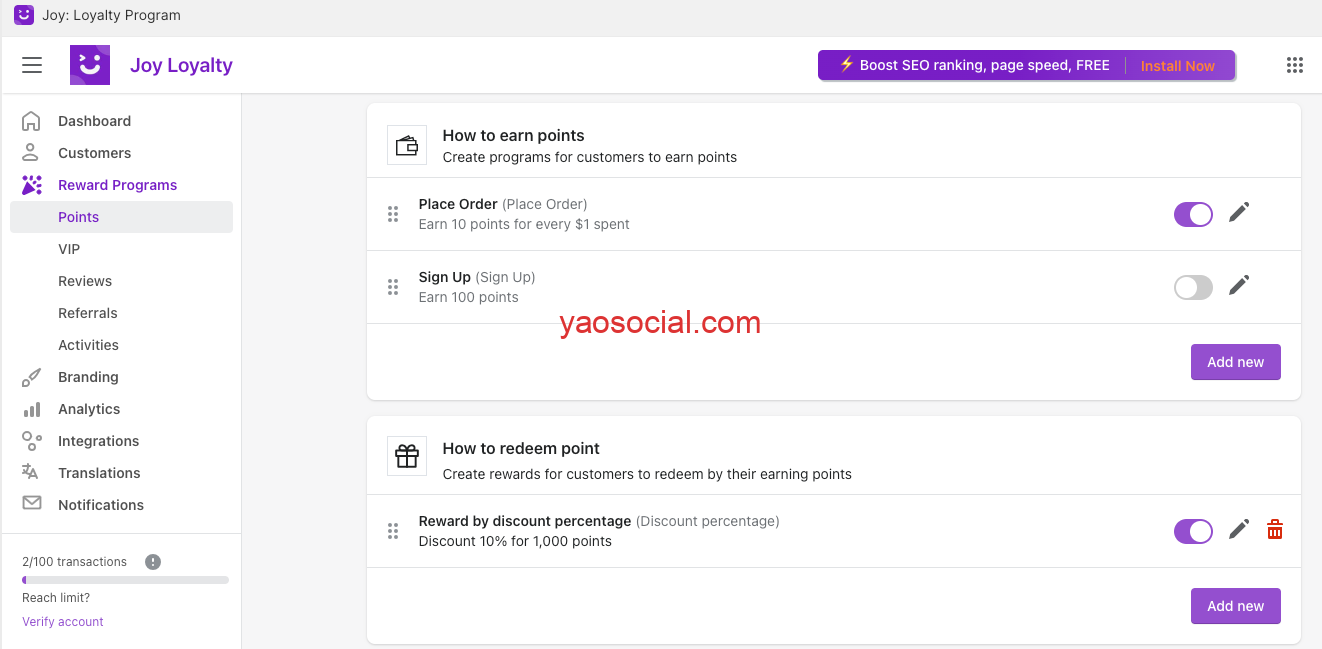Image resolution: width=1322 pixels, height=649 pixels.
Task: Collapse the Reward Programs sidebar section
Action: (117, 185)
